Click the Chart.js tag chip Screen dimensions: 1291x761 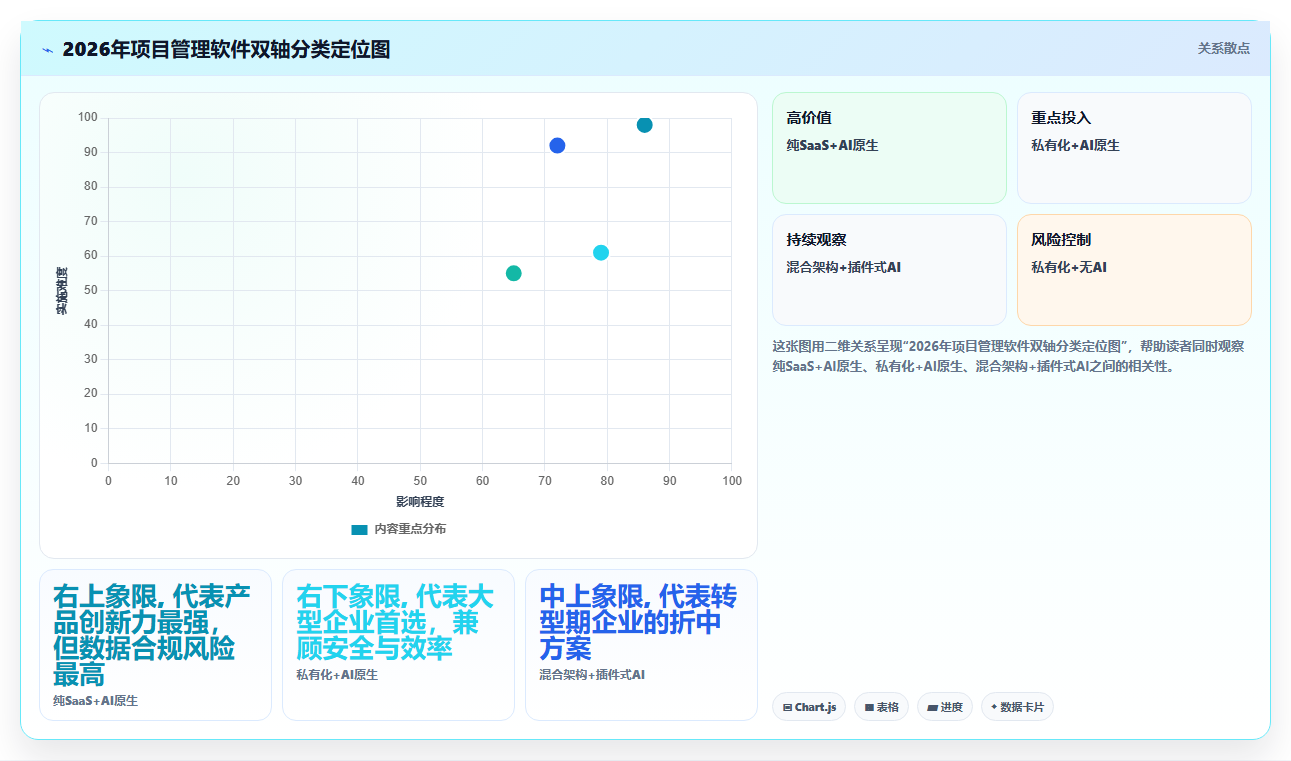coord(809,707)
